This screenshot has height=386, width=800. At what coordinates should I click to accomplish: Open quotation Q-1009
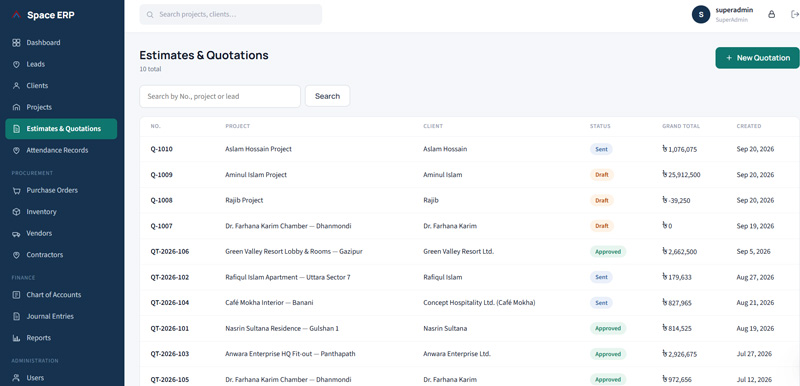161,175
